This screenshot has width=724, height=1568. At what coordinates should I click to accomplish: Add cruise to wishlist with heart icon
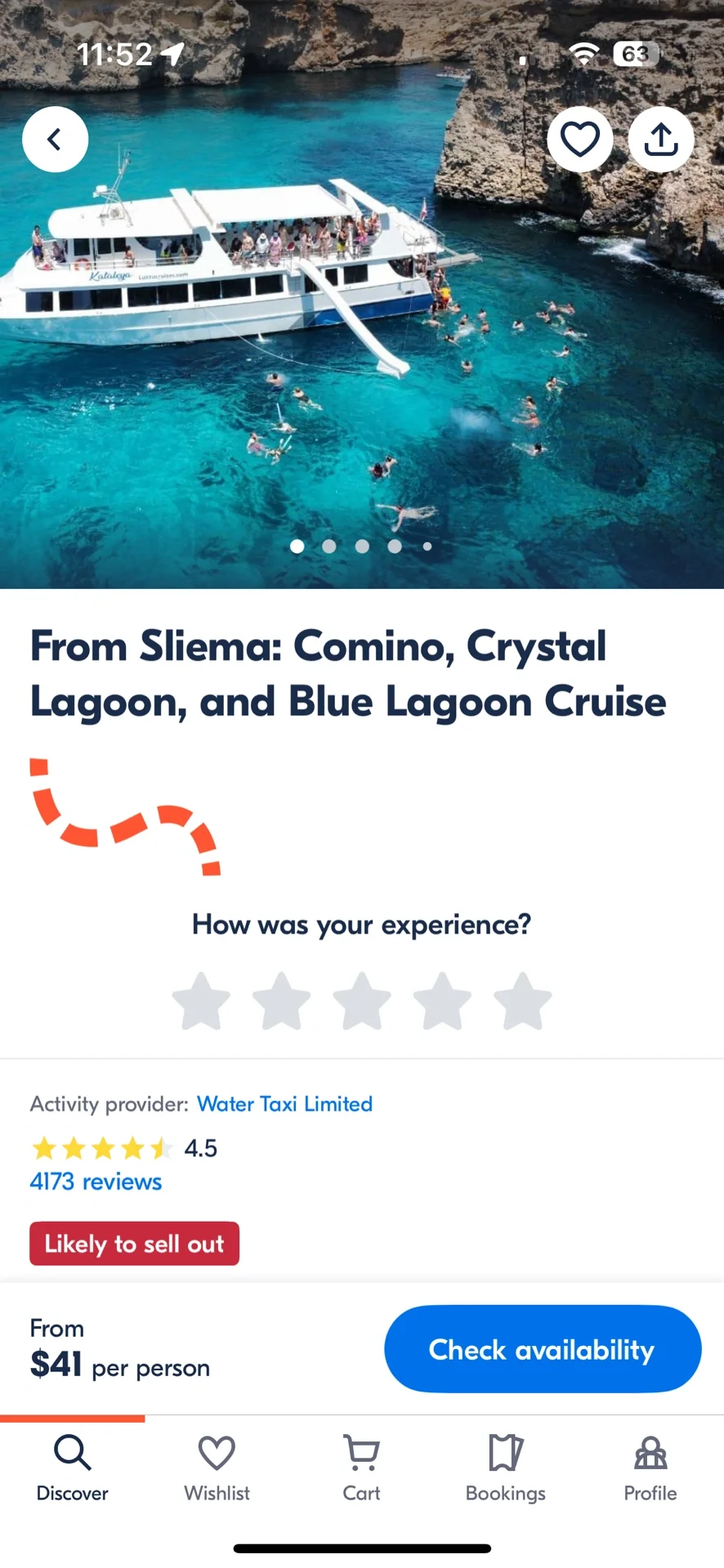point(579,140)
